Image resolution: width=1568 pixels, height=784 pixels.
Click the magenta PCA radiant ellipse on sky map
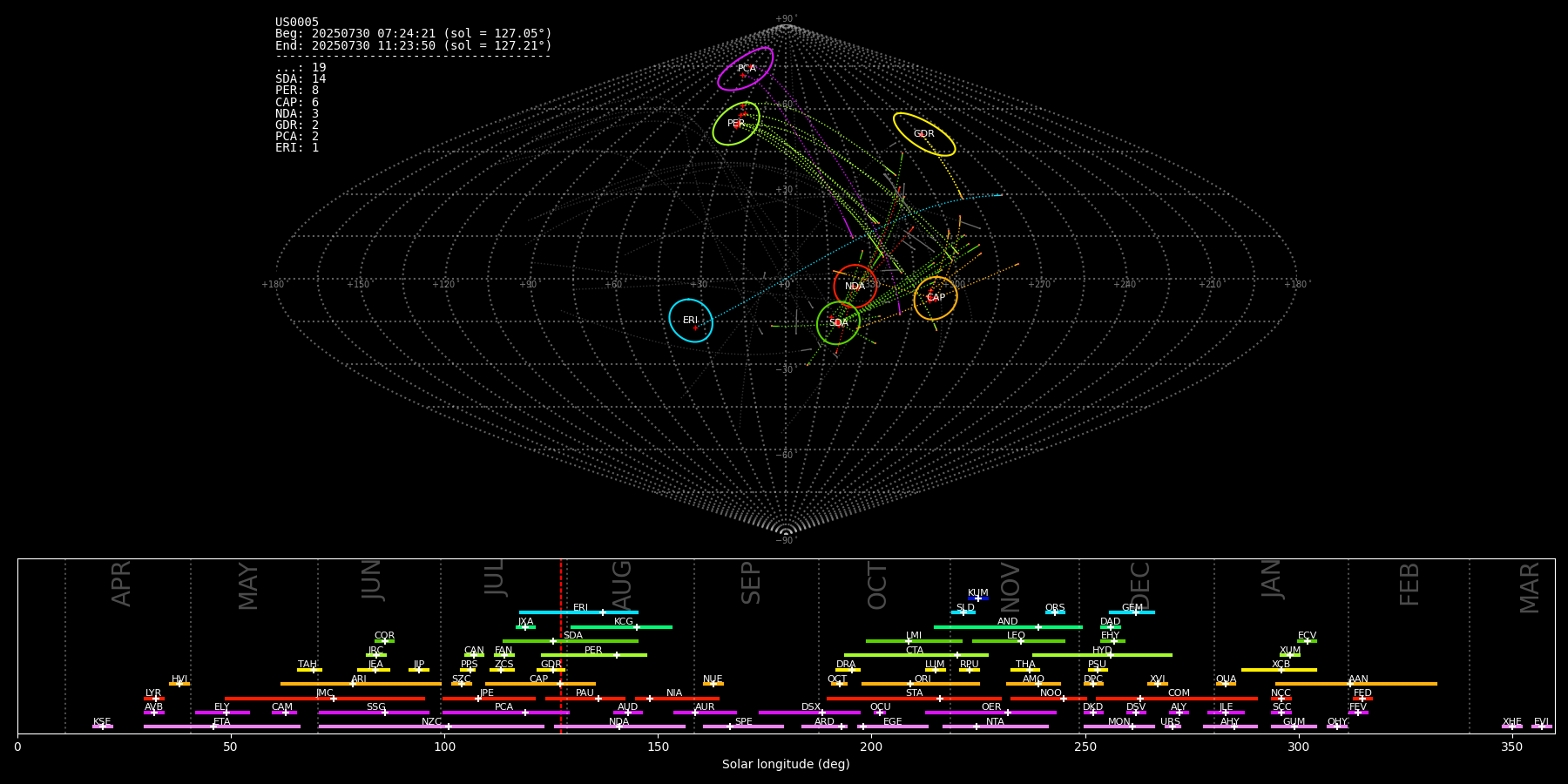pos(746,69)
